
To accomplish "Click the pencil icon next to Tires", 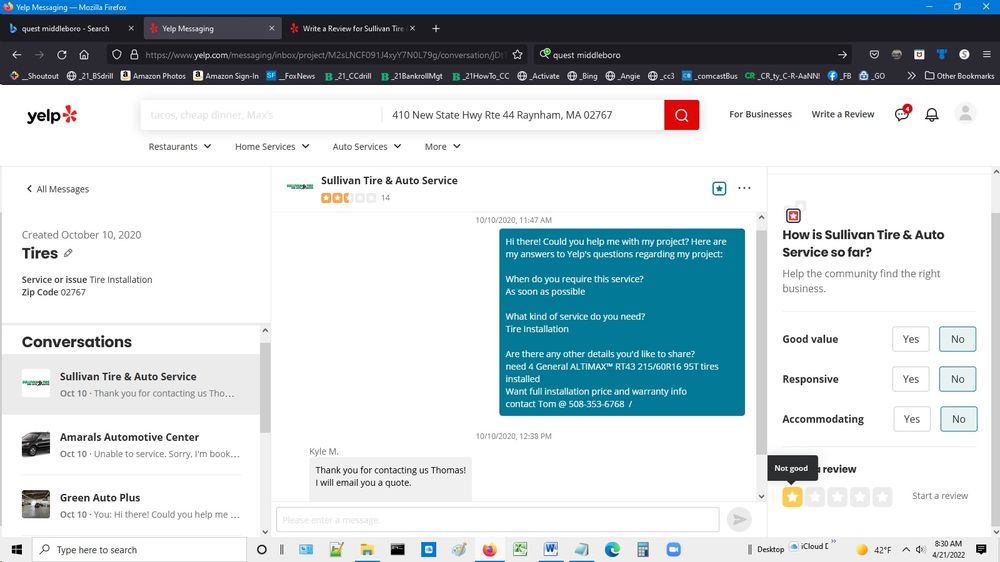I will coord(69,254).
